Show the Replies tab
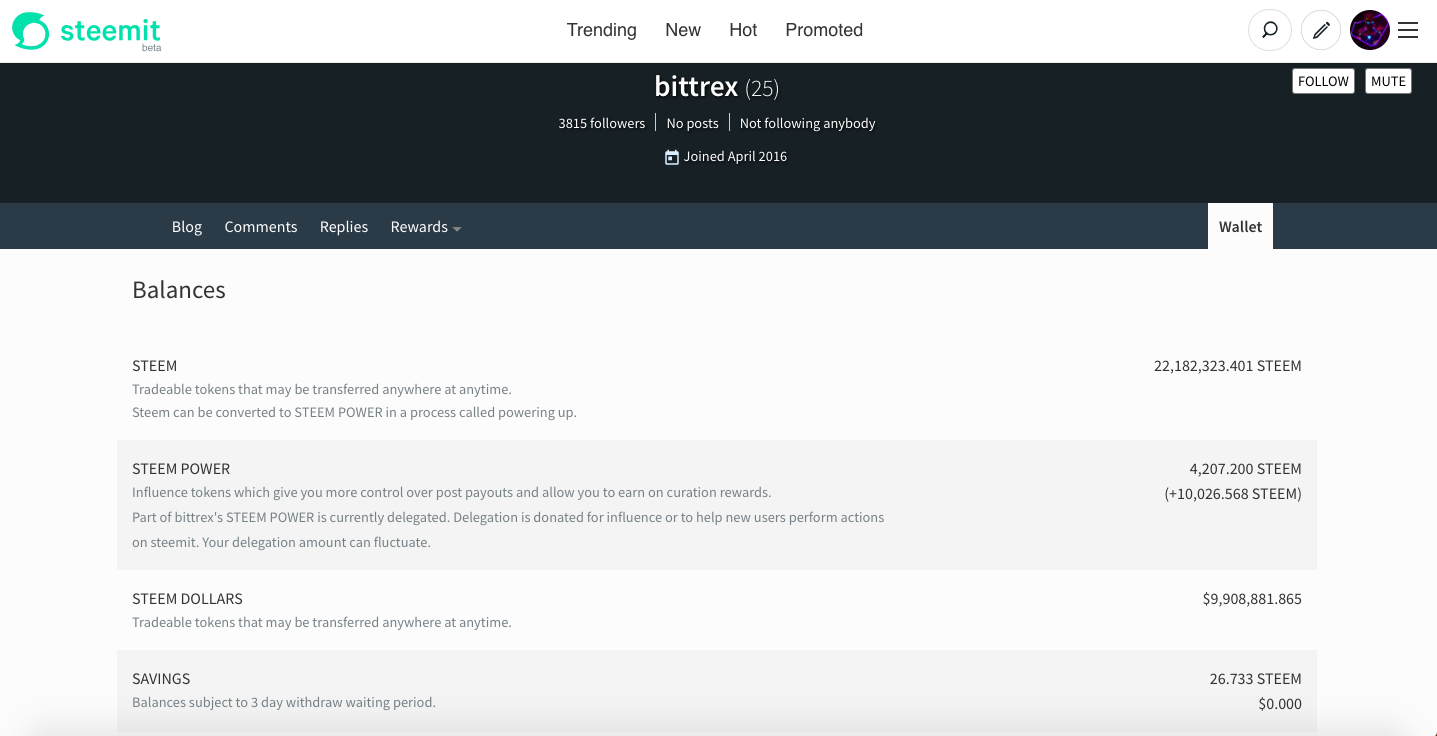 344,227
